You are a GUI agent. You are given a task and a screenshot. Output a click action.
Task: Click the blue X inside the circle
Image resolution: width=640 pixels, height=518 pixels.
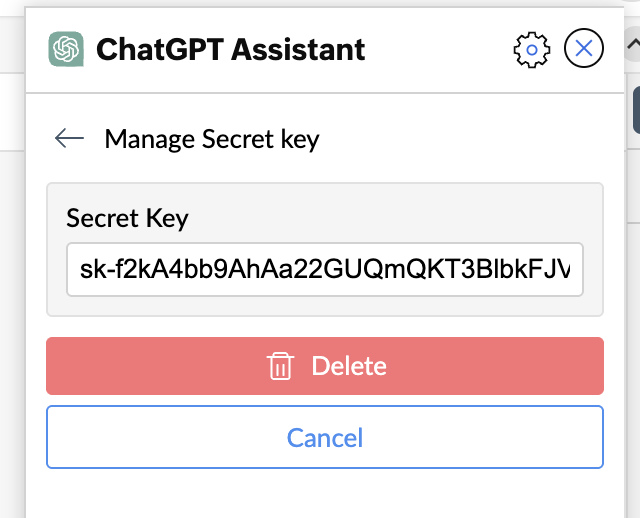pos(584,48)
